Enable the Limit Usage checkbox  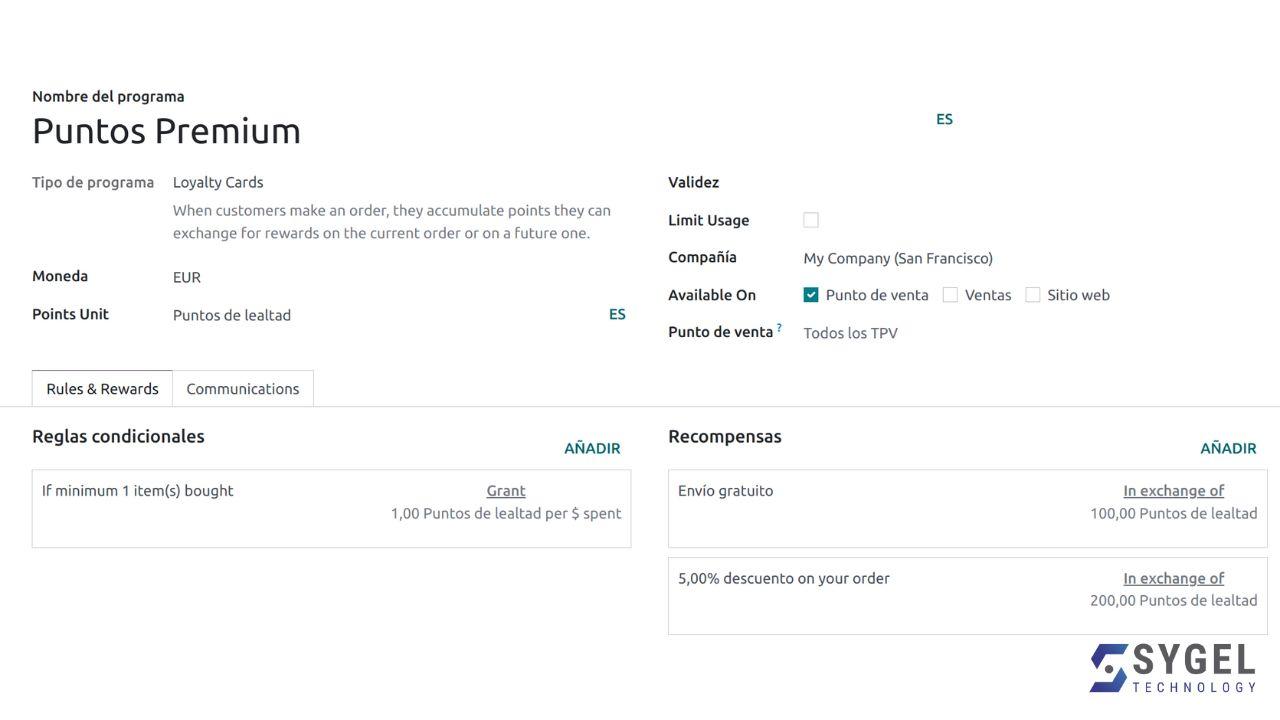811,220
